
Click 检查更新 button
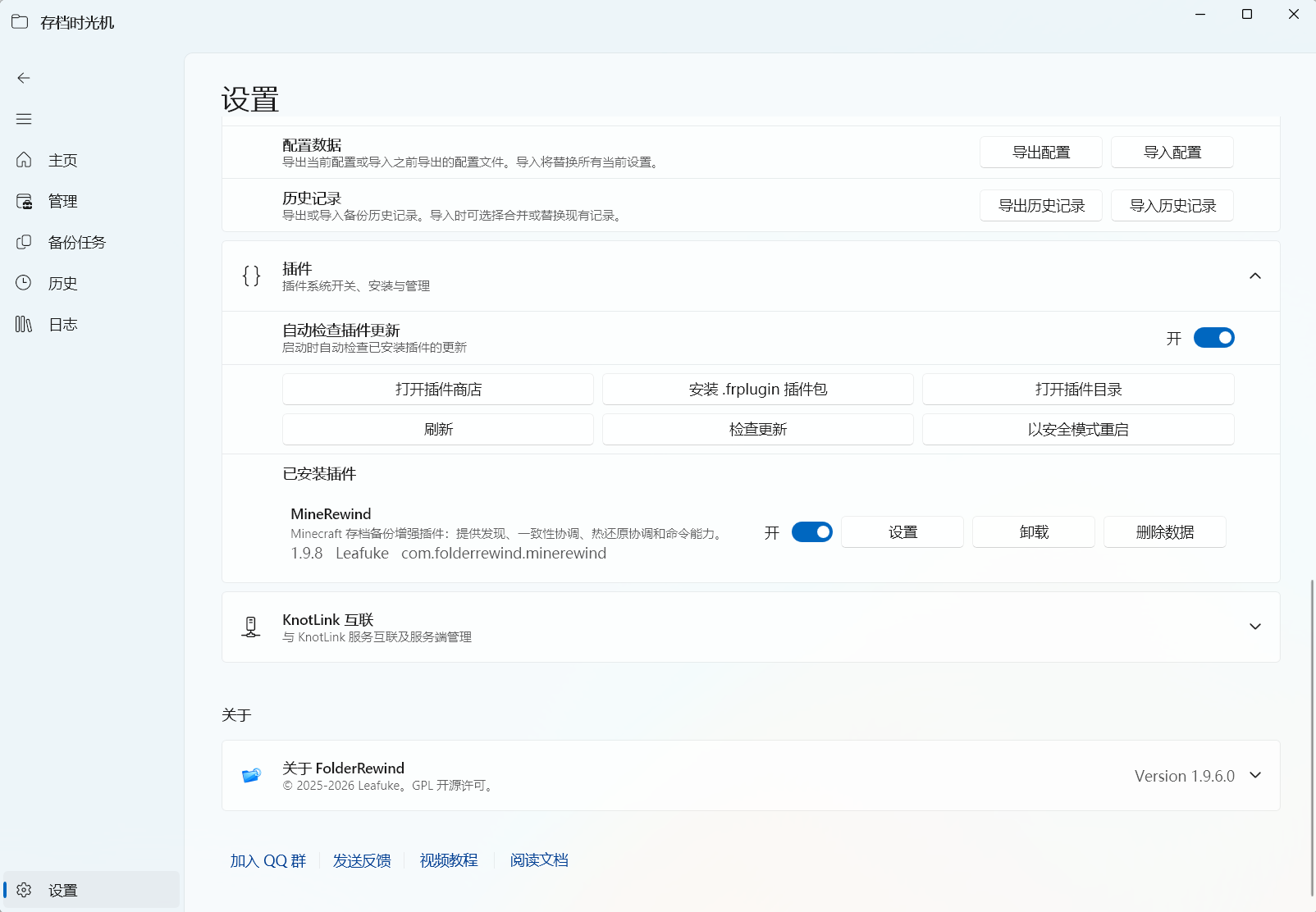[x=758, y=430]
